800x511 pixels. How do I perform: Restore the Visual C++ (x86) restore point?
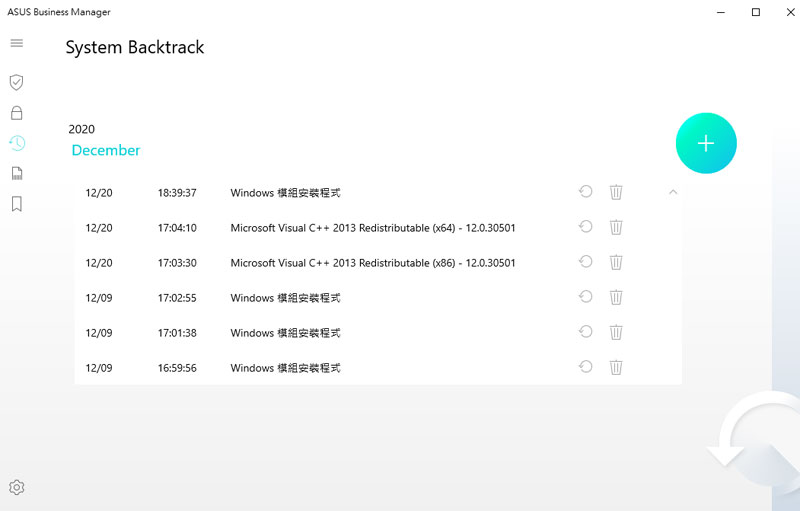586,262
